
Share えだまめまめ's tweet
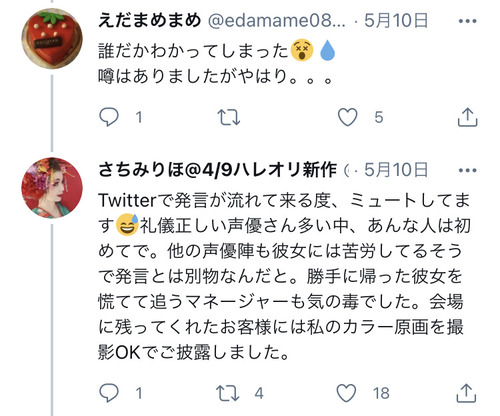[467, 117]
